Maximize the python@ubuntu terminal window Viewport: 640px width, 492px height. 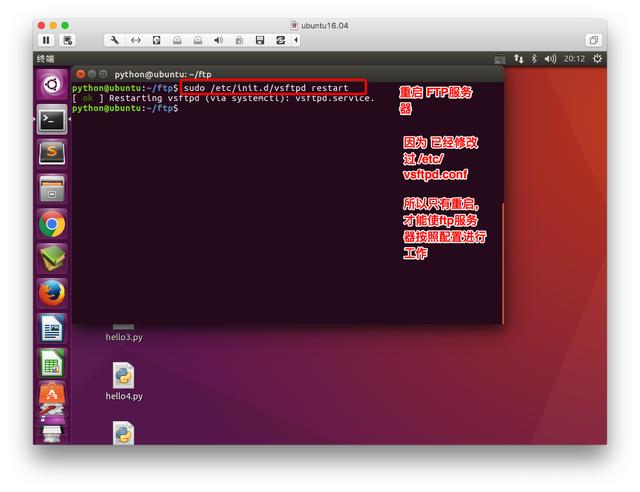click(x=103, y=74)
